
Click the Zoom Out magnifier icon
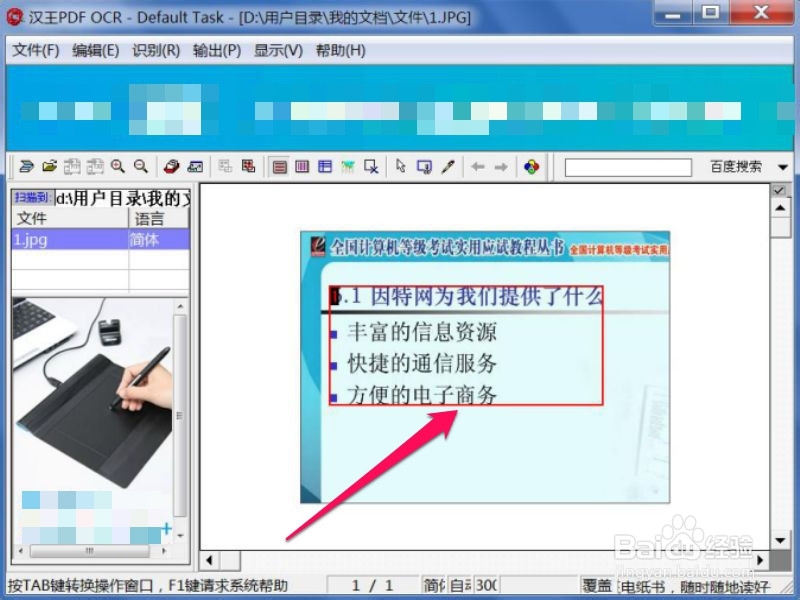tap(140, 166)
